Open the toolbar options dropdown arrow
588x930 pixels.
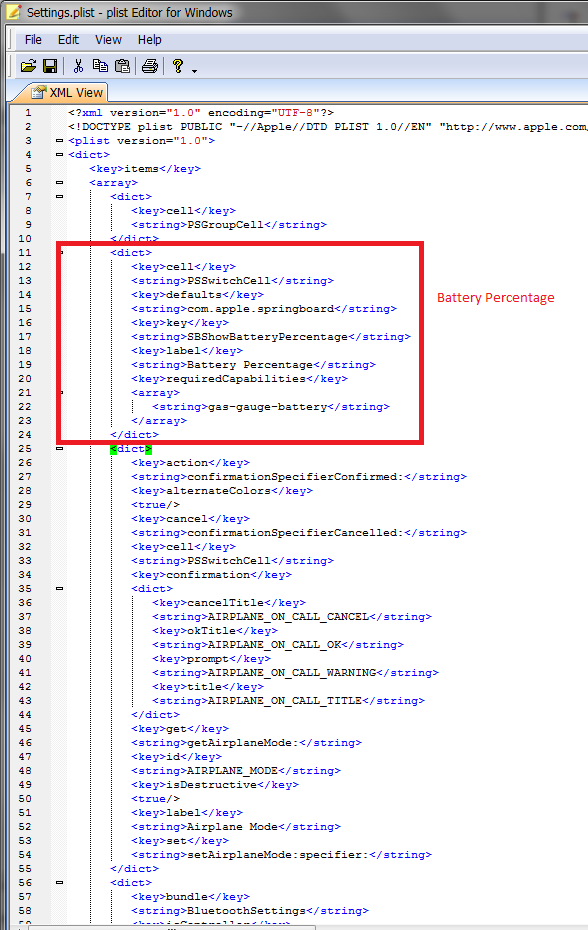point(194,71)
